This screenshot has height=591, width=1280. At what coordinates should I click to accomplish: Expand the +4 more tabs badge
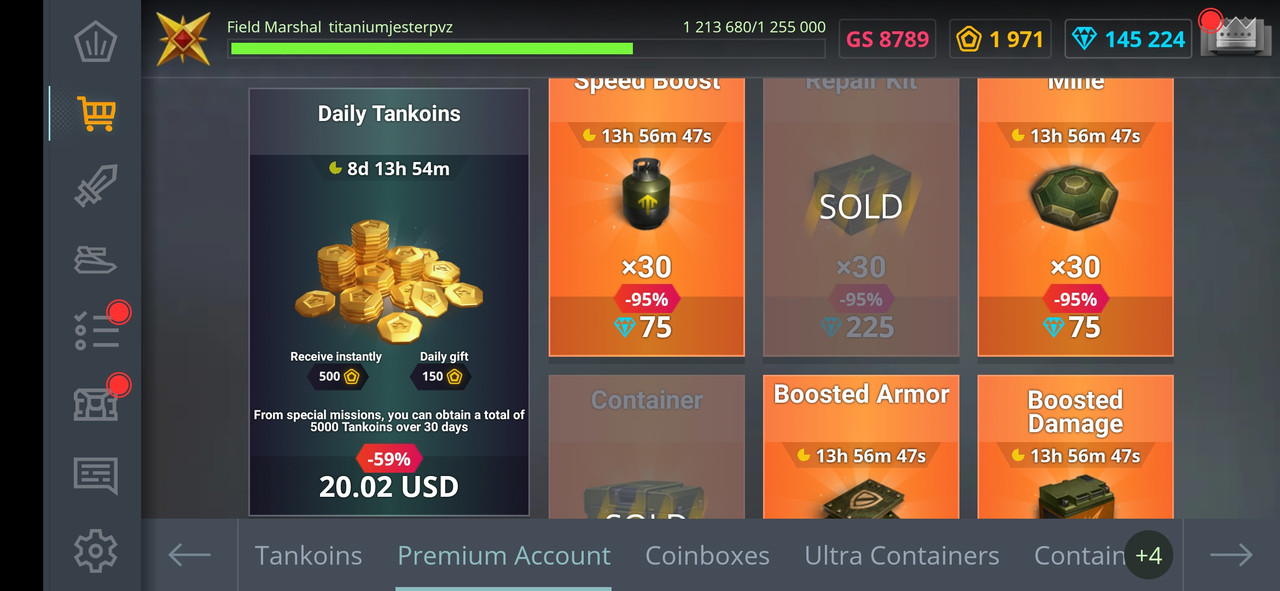click(x=1149, y=555)
